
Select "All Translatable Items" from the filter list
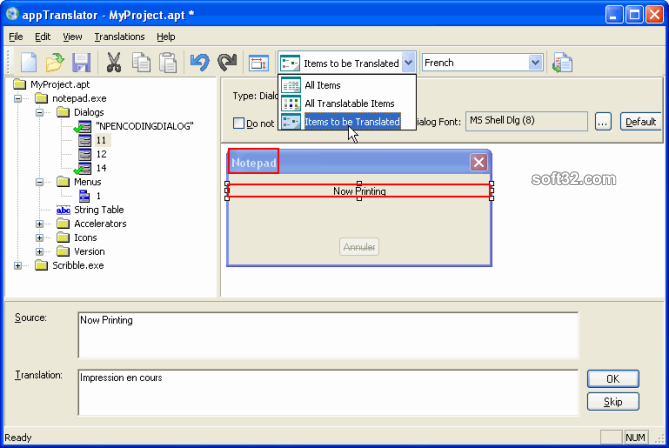tap(347, 103)
